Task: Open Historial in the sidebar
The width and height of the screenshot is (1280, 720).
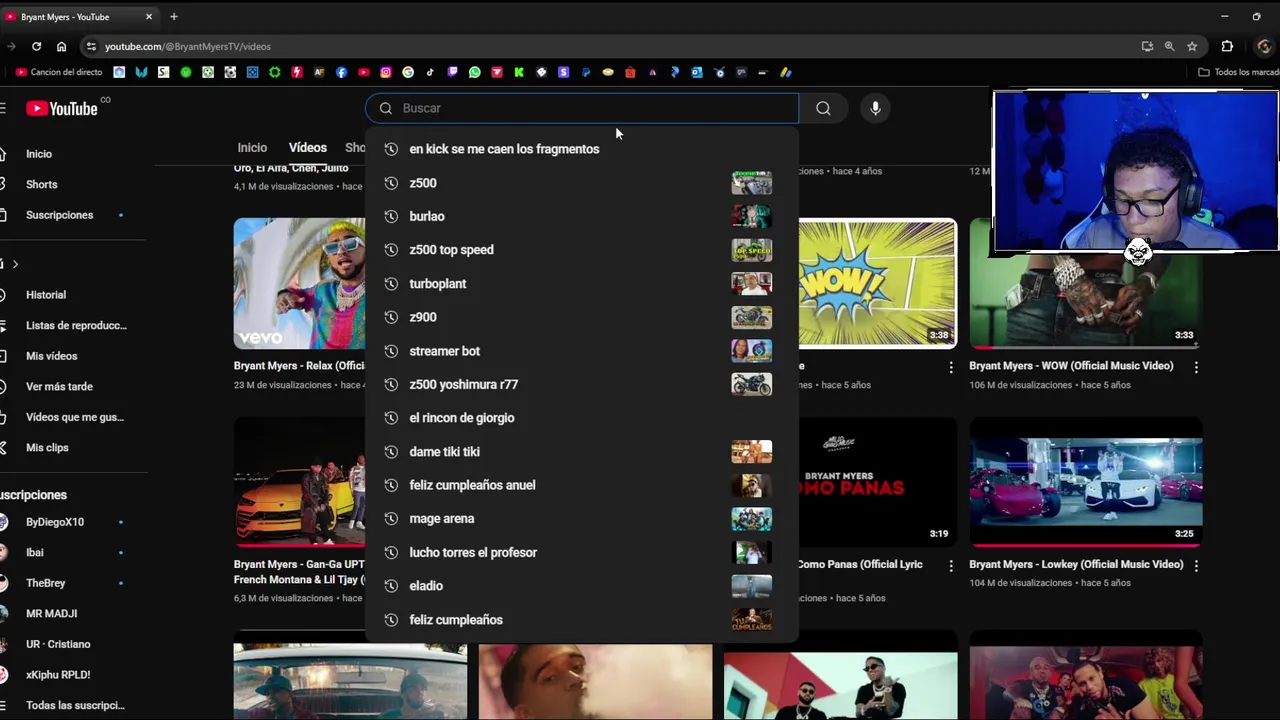Action: (x=46, y=295)
